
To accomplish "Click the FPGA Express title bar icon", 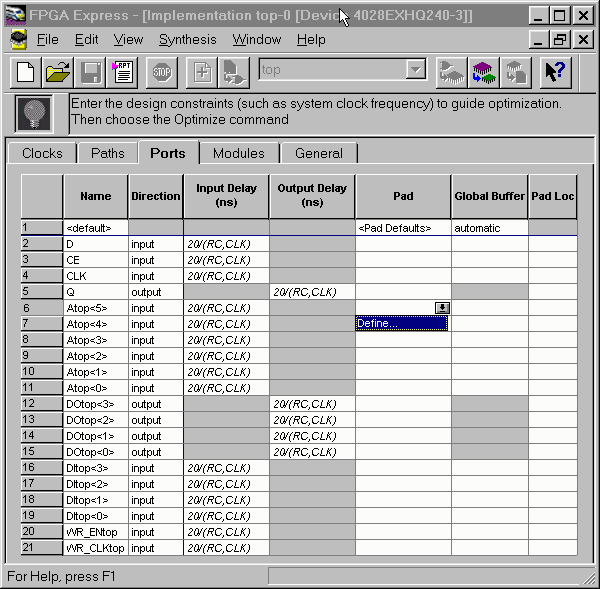I will pyautogui.click(x=16, y=15).
